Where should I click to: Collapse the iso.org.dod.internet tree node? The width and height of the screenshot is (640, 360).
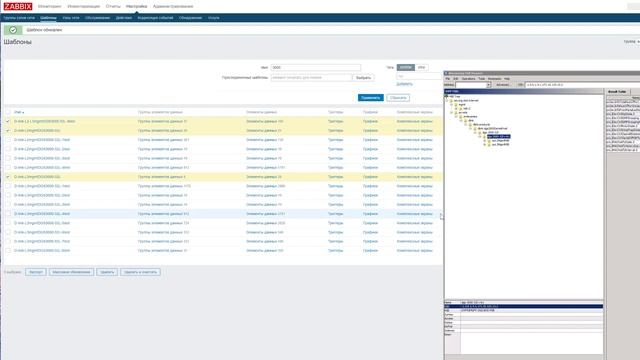pyautogui.click(x=447, y=100)
